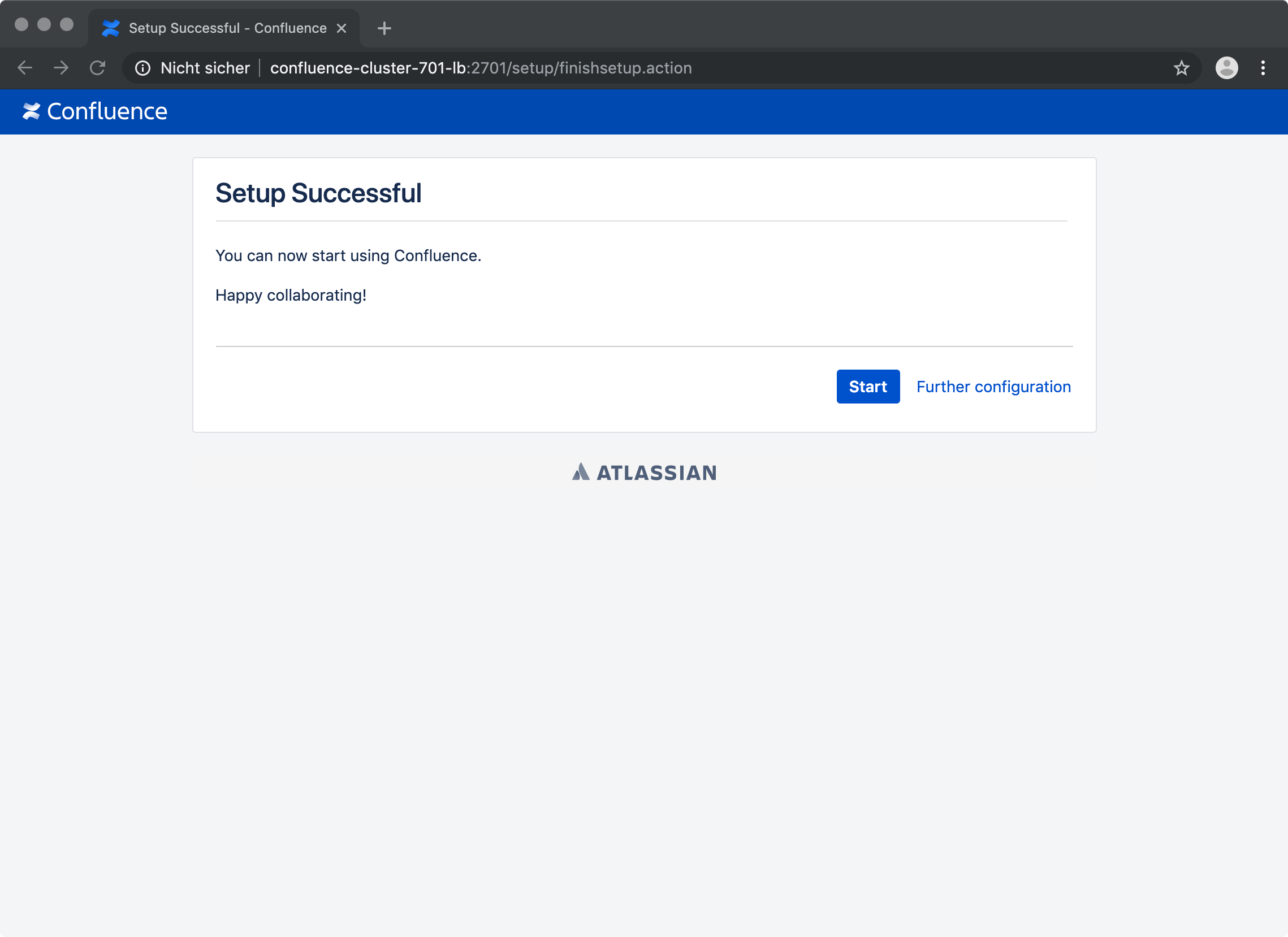Image resolution: width=1288 pixels, height=937 pixels.
Task: Click the Confluence favicon in the tab
Action: point(111,28)
